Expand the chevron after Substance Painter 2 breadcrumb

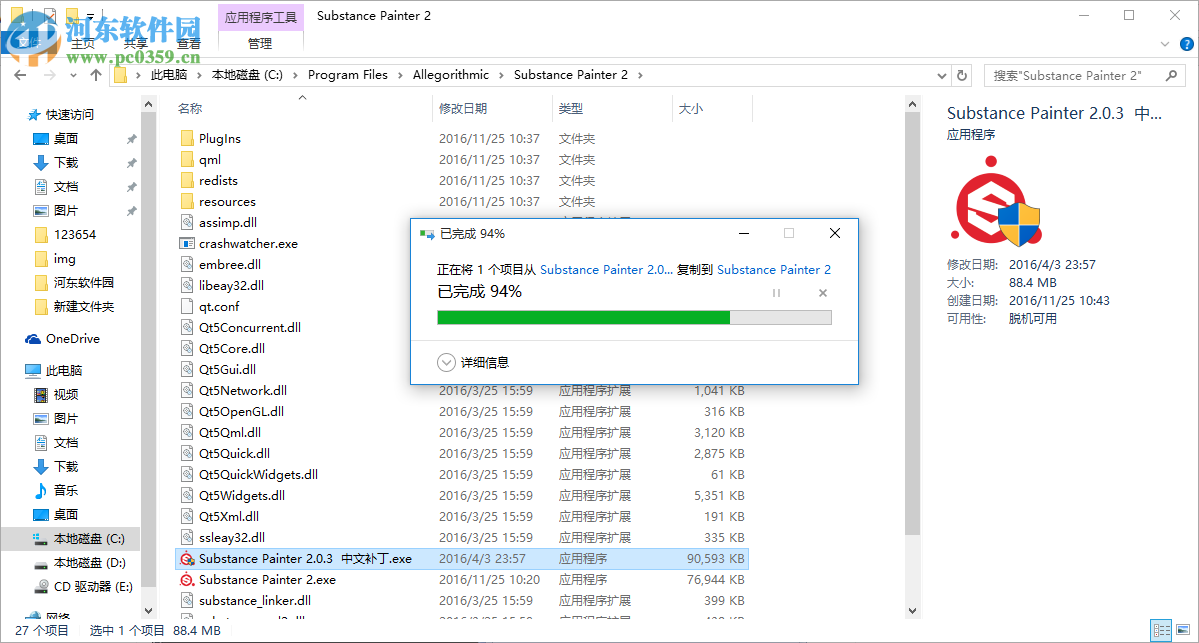640,75
